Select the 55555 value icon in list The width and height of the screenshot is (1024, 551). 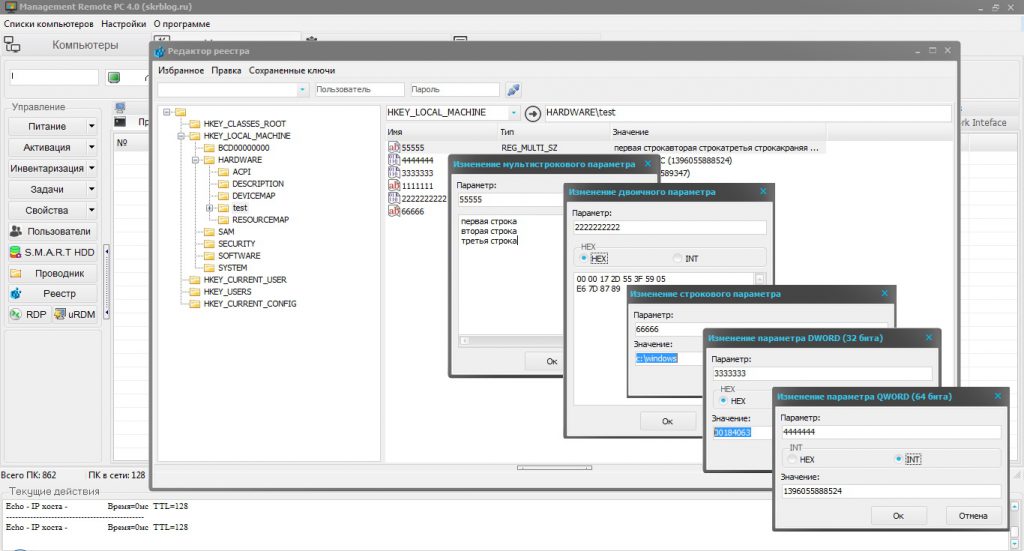394,148
